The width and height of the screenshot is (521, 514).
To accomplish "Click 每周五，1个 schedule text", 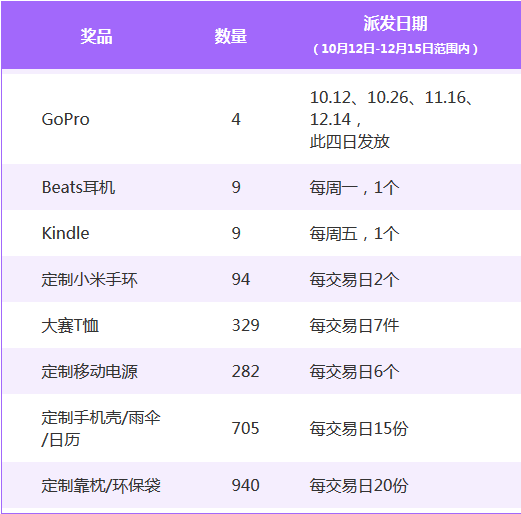I will (354, 233).
